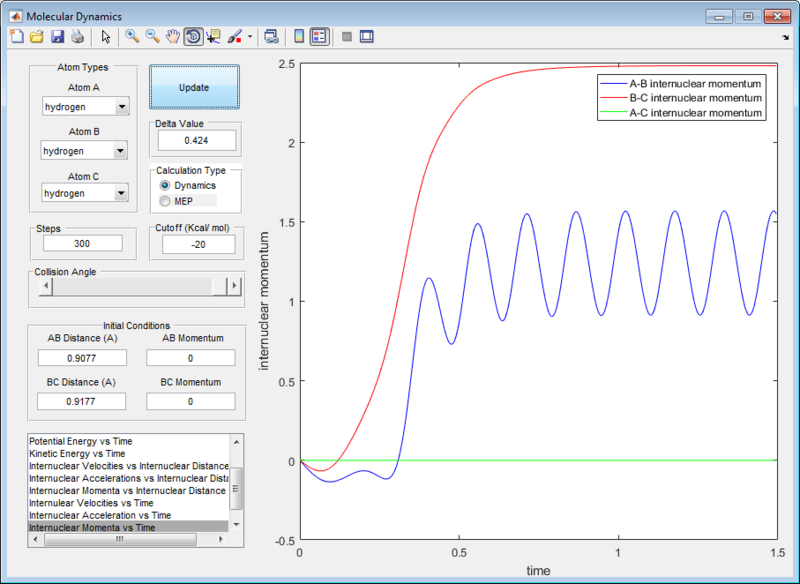Click the Update button
Screen dimensions: 800x584
[x=194, y=87]
